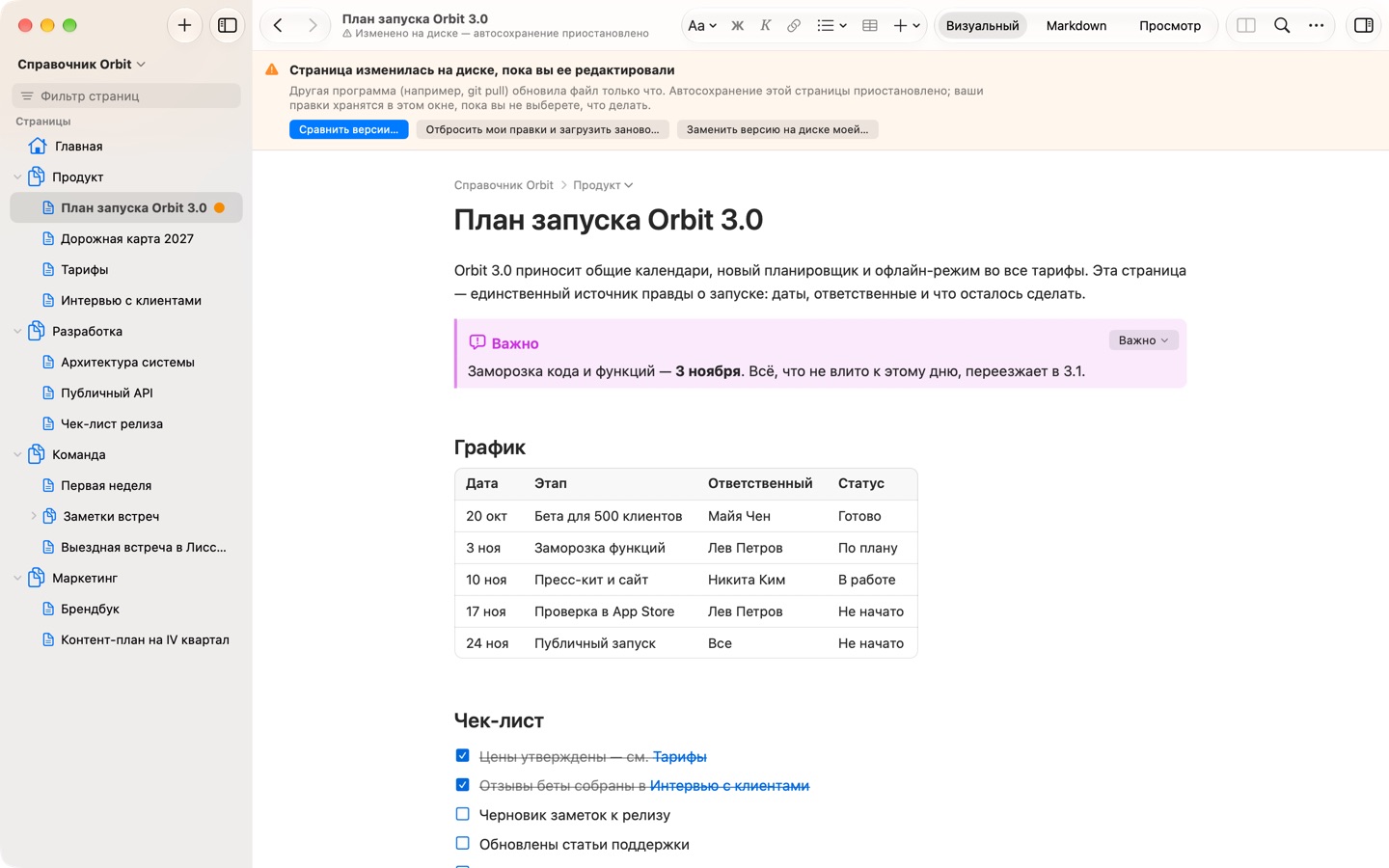This screenshot has height=868, width=1389.
Task: Apply bold formatting (Ж)
Action: (x=737, y=26)
